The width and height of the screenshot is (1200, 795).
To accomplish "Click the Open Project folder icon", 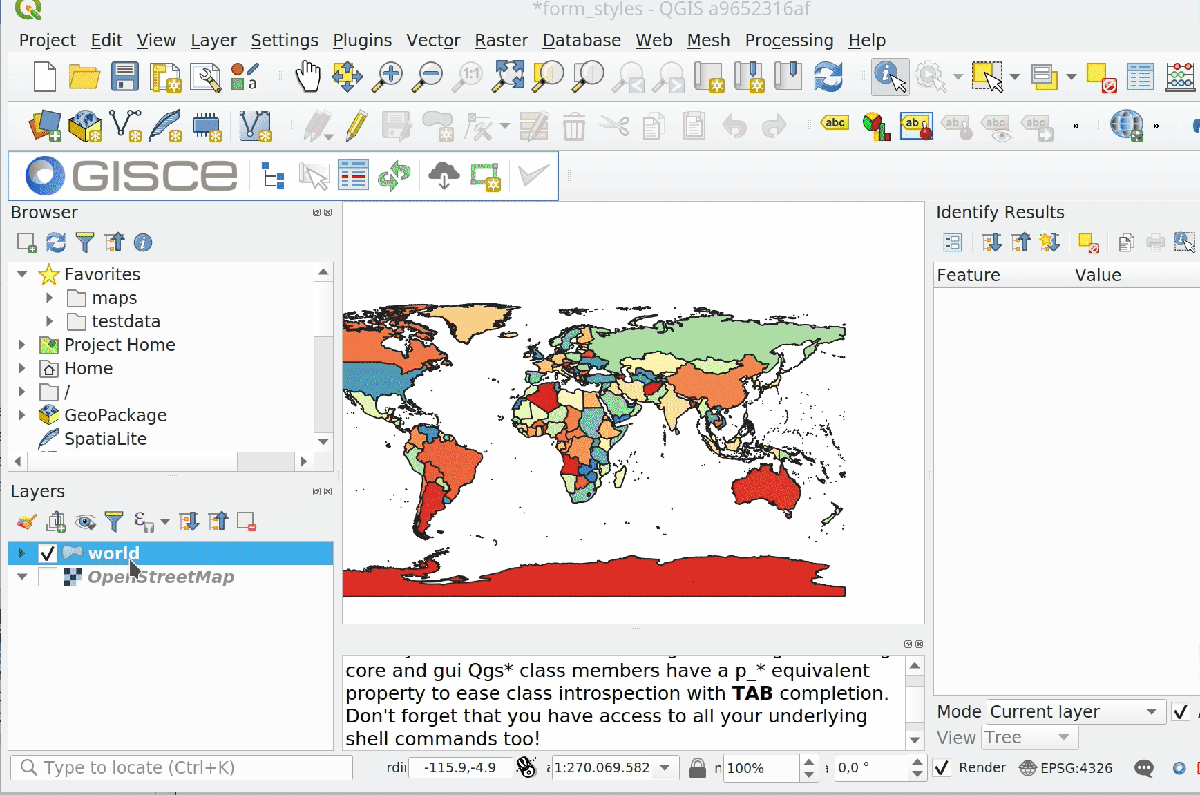I will (84, 77).
